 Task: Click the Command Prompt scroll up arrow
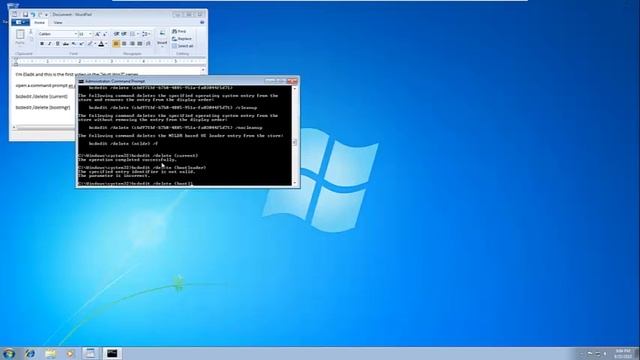(x=295, y=88)
